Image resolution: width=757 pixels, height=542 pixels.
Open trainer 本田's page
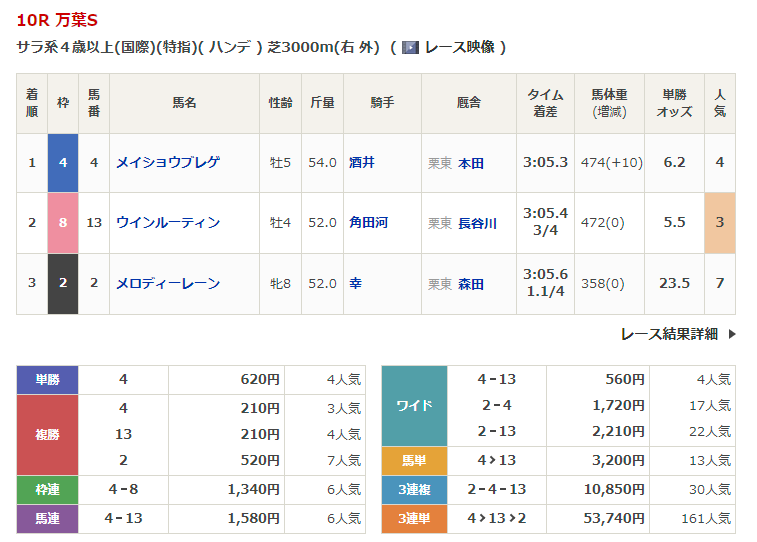(x=471, y=163)
